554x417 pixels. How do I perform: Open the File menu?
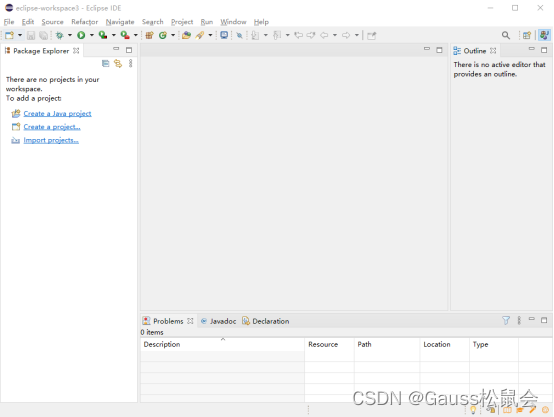(x=9, y=22)
